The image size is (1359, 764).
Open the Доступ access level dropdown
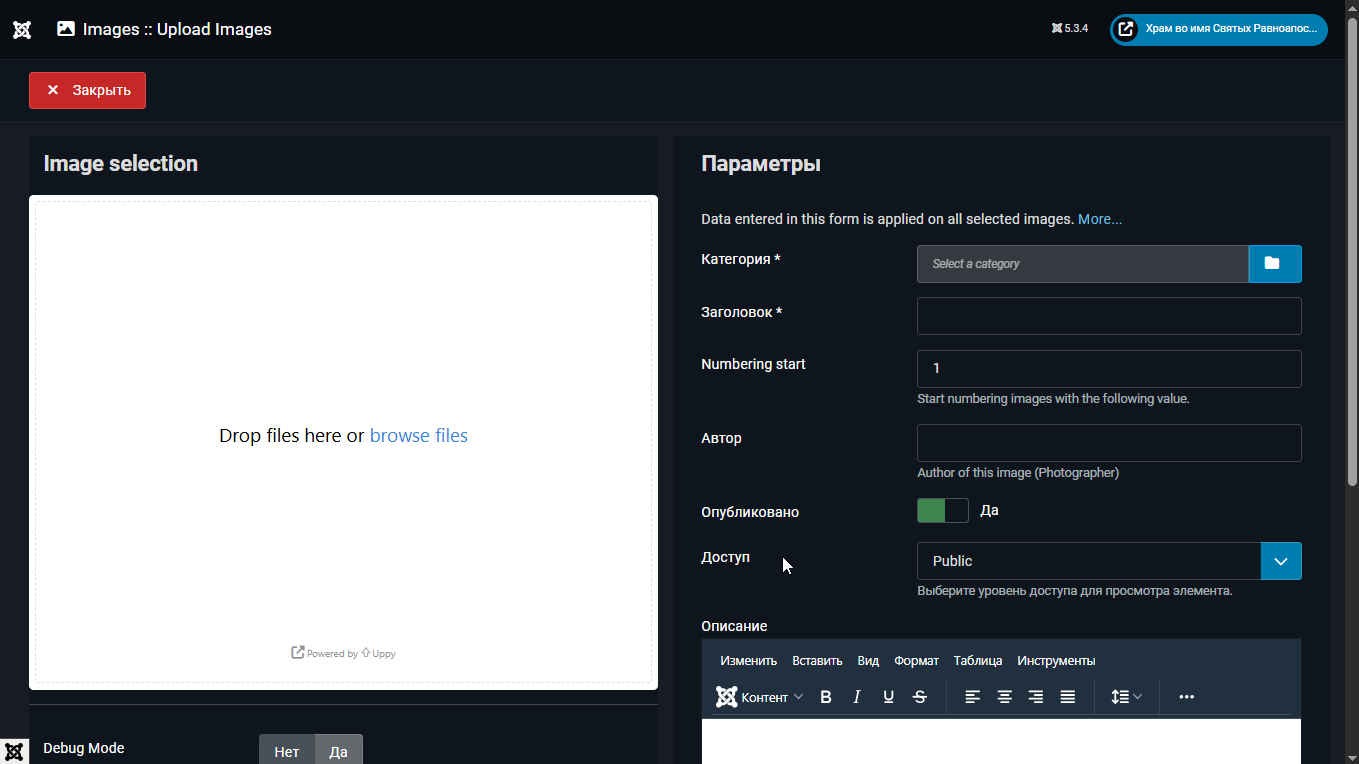pyautogui.click(x=1281, y=561)
